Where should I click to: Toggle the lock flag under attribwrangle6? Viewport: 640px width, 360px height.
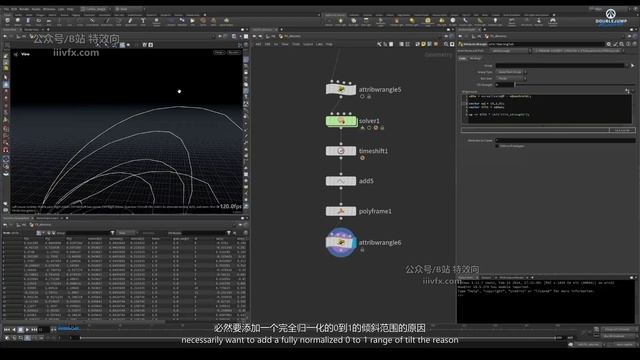(362, 250)
